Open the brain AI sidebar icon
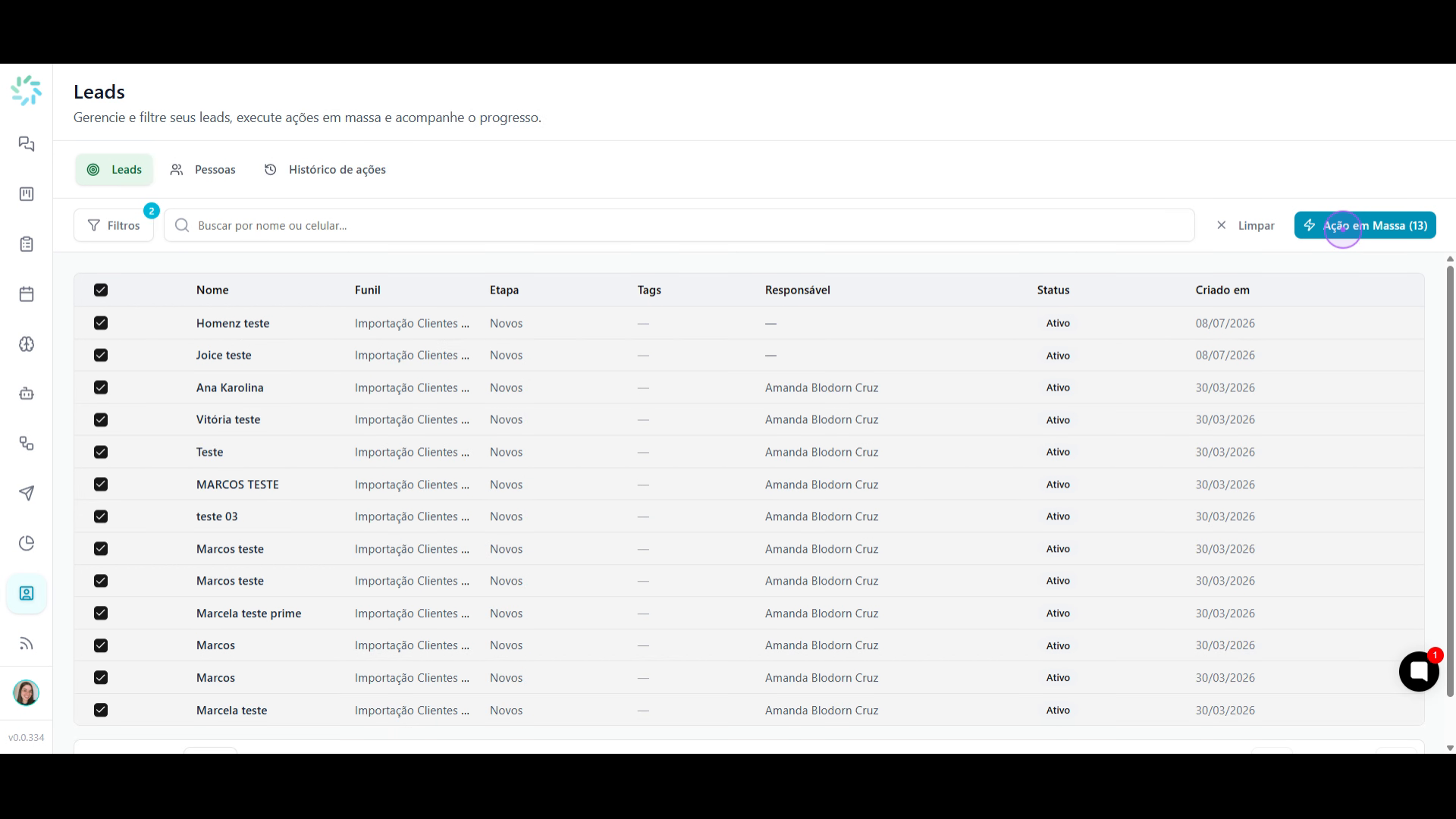 tap(27, 344)
